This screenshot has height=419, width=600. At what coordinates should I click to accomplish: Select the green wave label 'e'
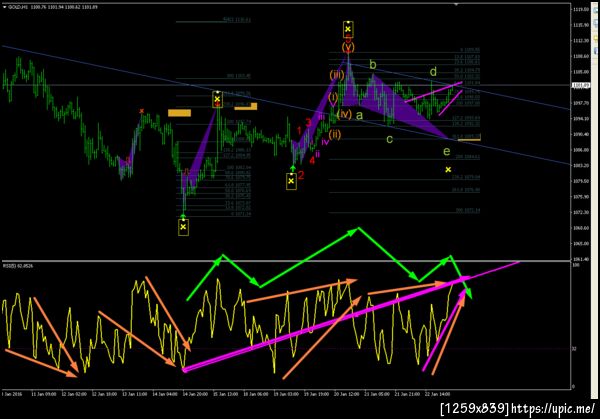tap(446, 152)
